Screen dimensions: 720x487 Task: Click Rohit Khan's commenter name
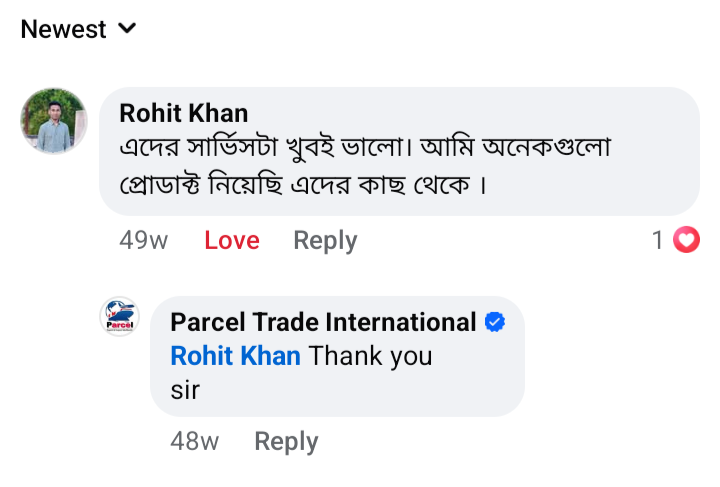184,112
